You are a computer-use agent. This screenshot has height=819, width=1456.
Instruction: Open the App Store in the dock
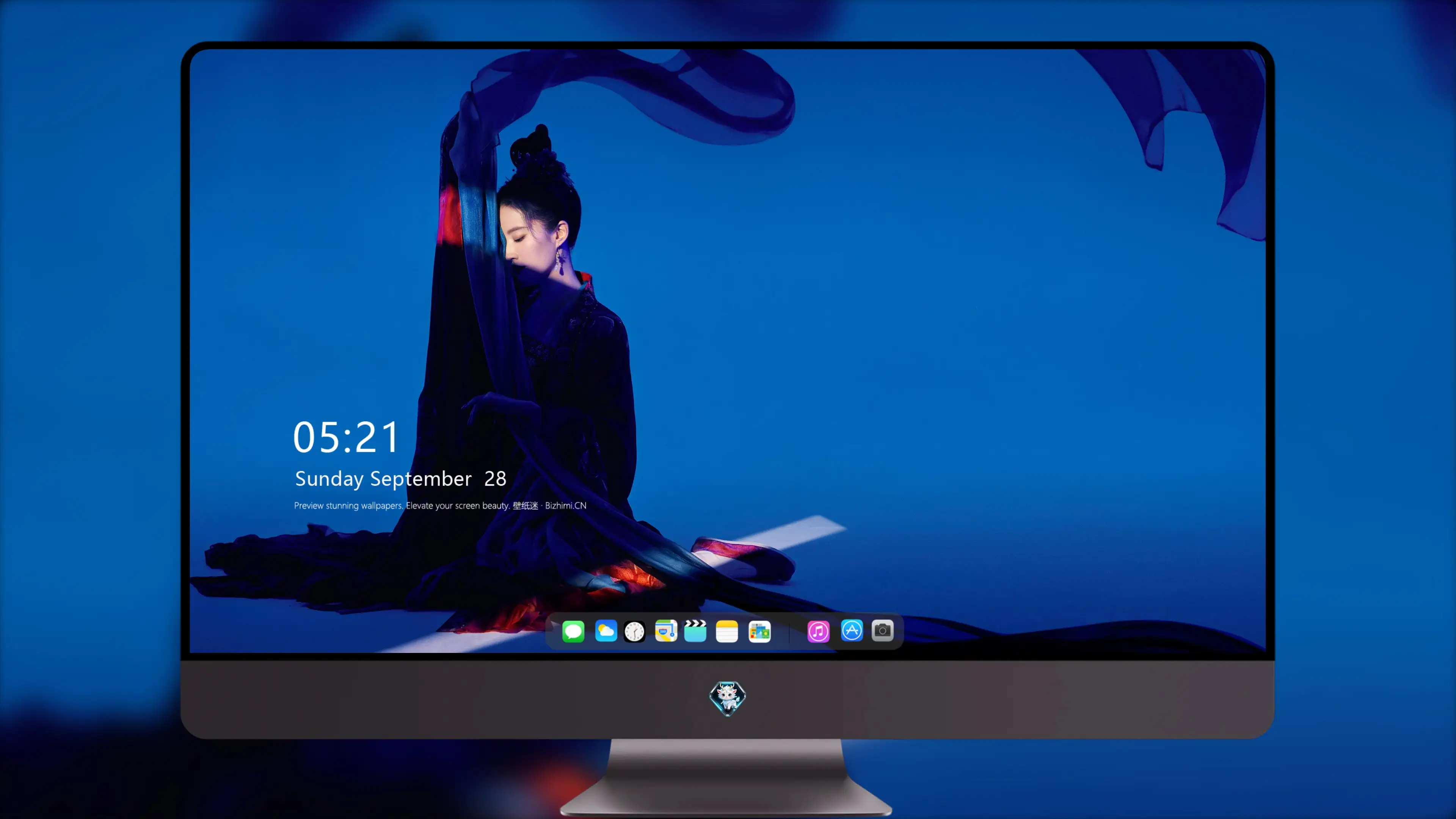852,630
